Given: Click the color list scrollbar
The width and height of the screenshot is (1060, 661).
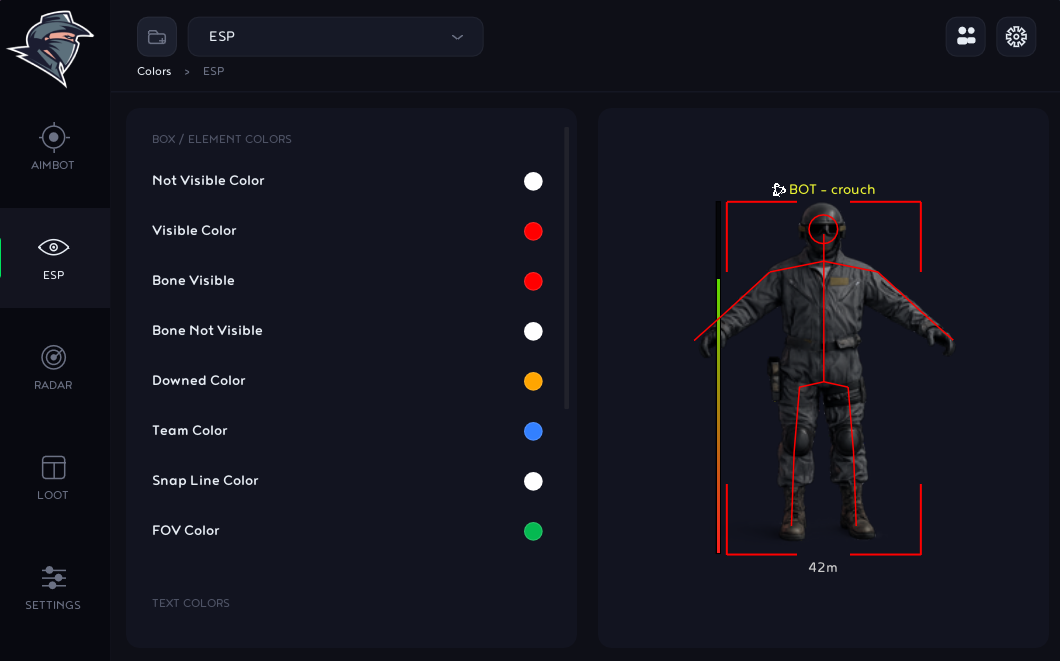Looking at the screenshot, I should [x=567, y=268].
